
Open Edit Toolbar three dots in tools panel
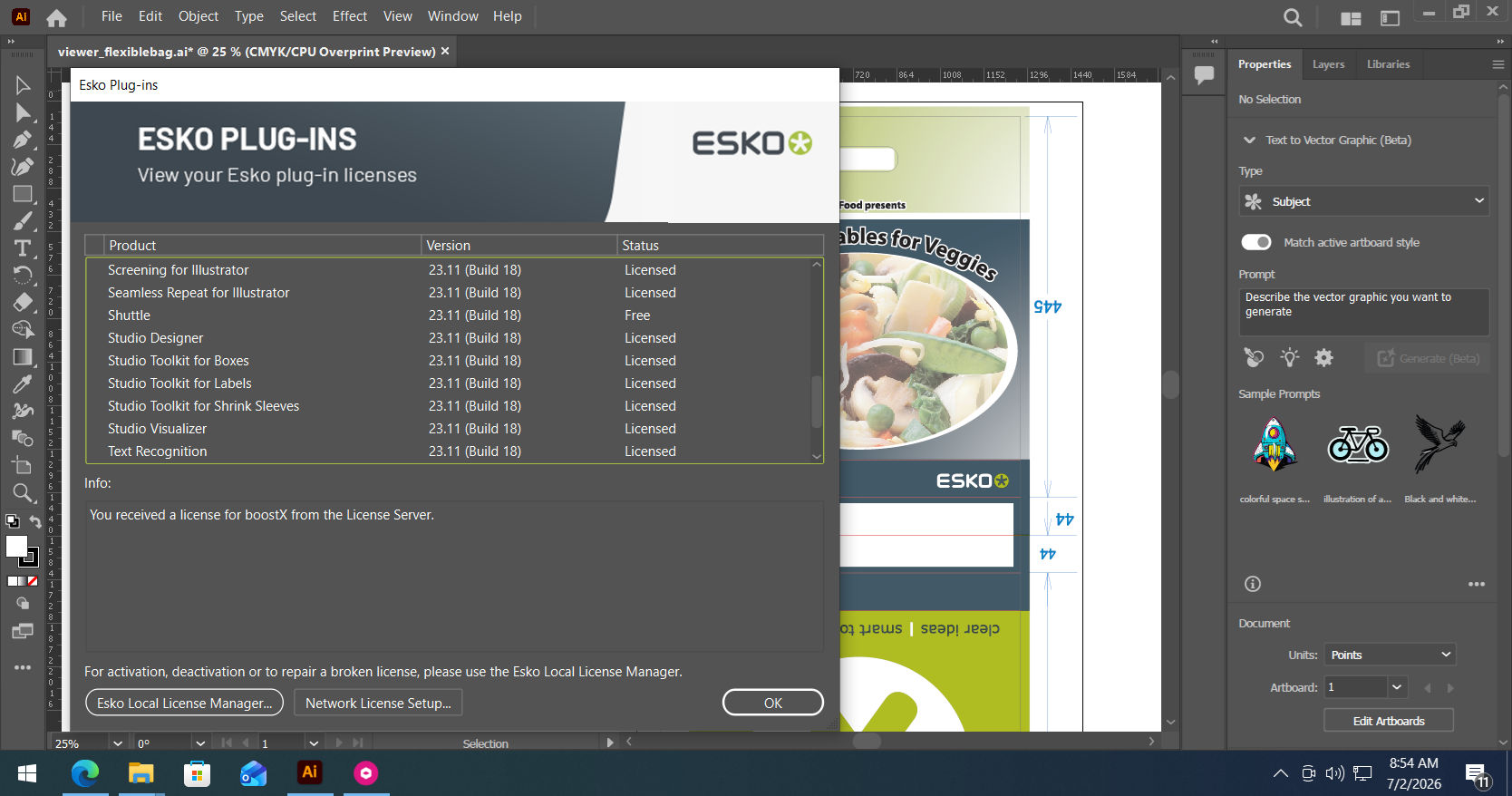pyautogui.click(x=23, y=667)
